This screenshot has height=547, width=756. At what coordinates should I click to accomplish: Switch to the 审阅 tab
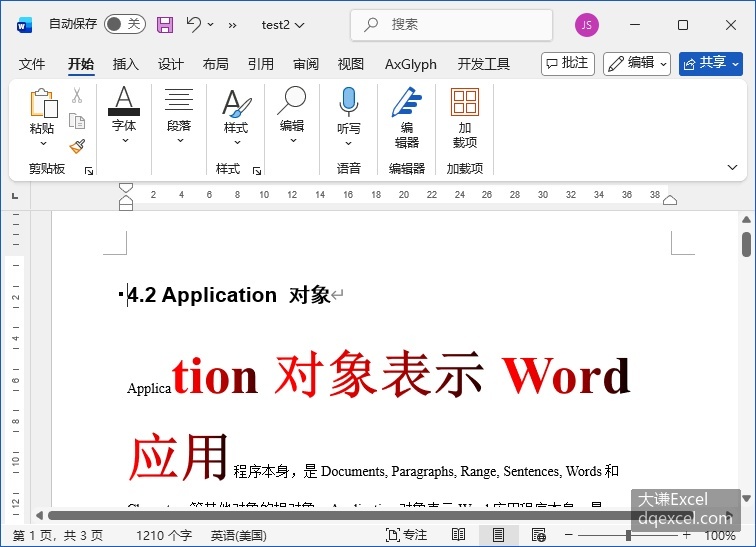pos(306,64)
